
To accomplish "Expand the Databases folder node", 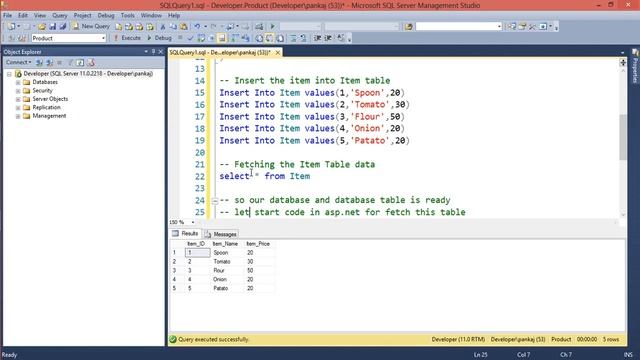I will click(18, 82).
